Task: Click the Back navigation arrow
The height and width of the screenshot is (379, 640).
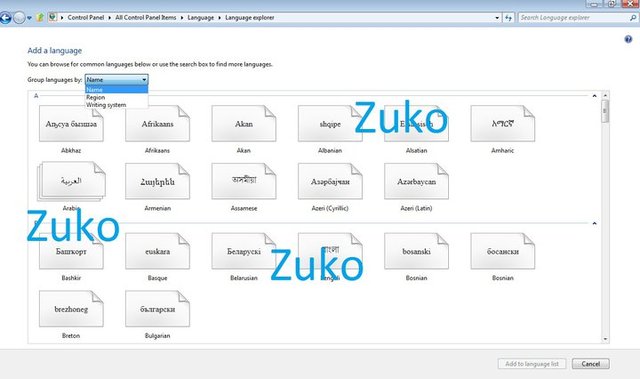Action: [5, 18]
